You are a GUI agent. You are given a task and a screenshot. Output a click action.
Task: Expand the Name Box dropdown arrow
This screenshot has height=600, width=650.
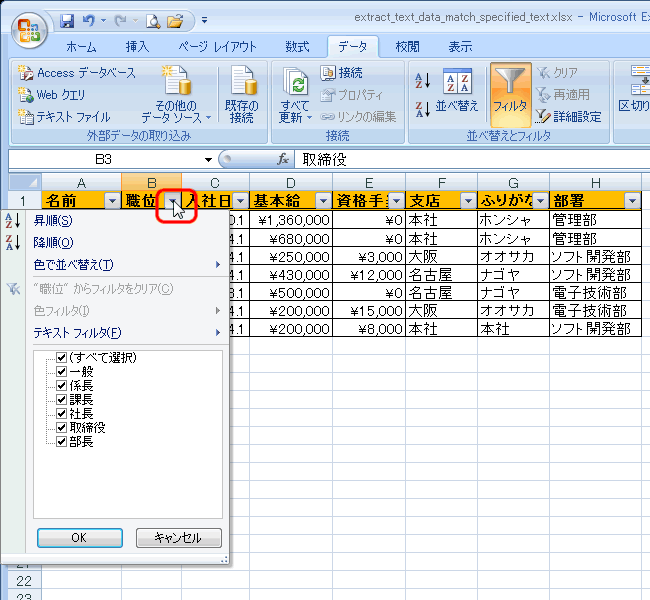(209, 160)
